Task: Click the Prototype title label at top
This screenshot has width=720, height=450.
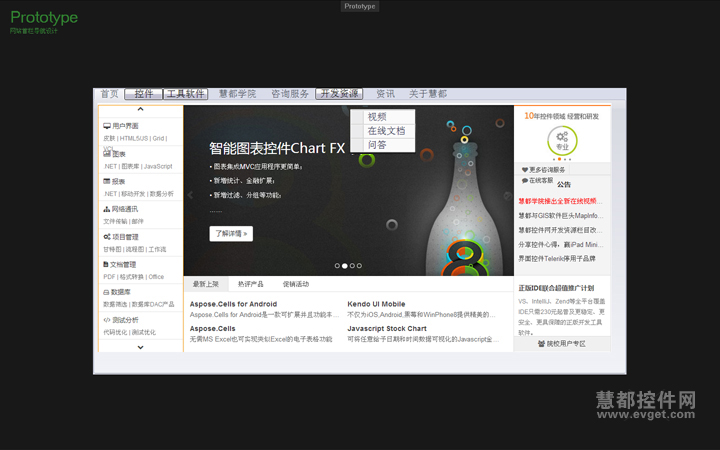Action: 360,6
